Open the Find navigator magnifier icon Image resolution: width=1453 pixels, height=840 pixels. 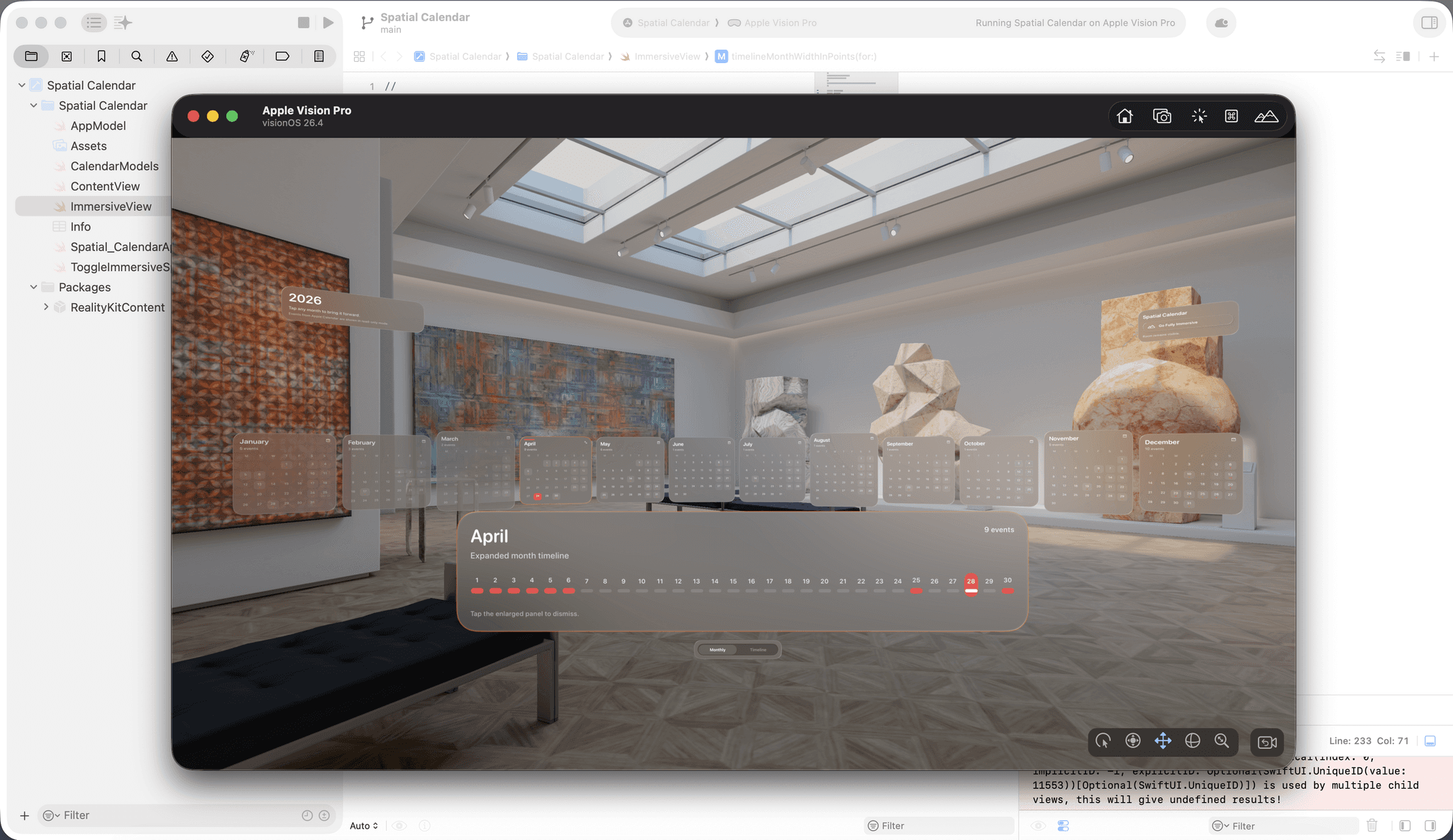(137, 56)
